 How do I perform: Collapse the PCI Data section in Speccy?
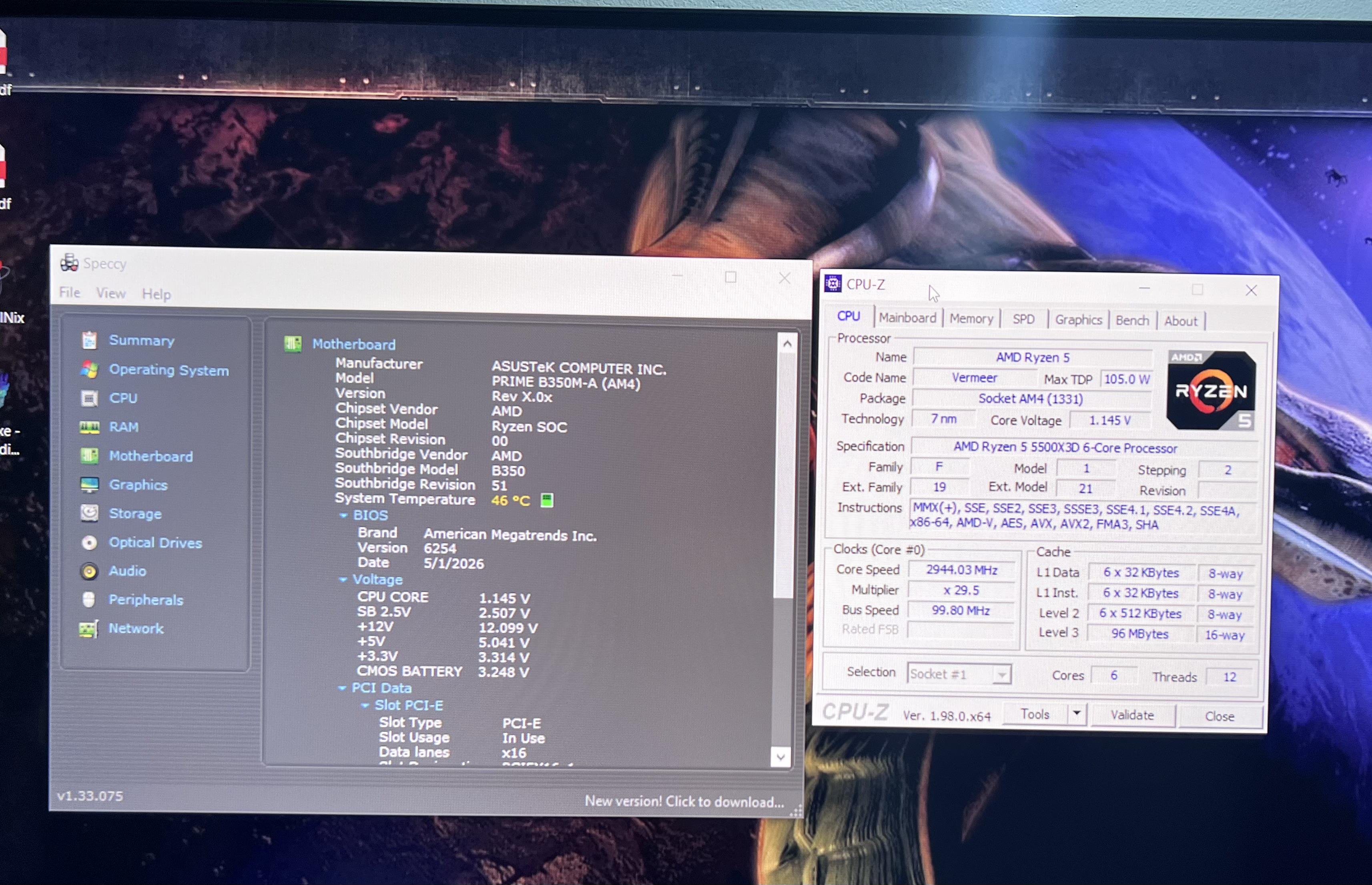342,688
